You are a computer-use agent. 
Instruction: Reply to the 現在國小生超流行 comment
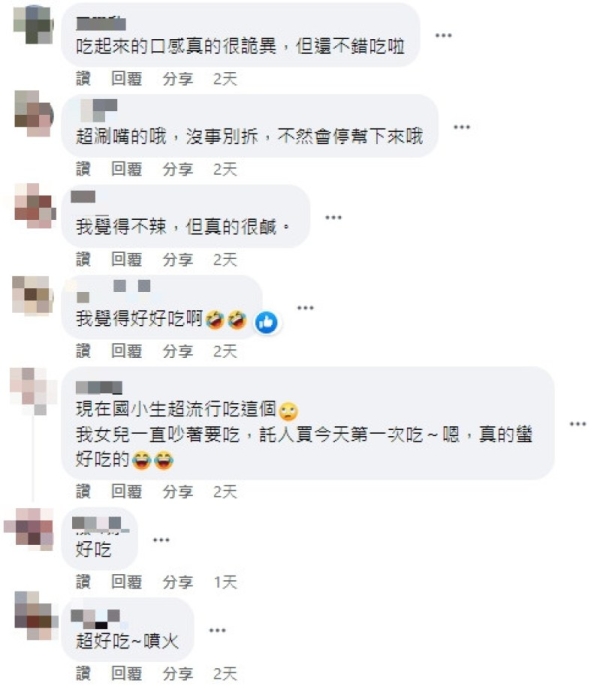point(127,491)
